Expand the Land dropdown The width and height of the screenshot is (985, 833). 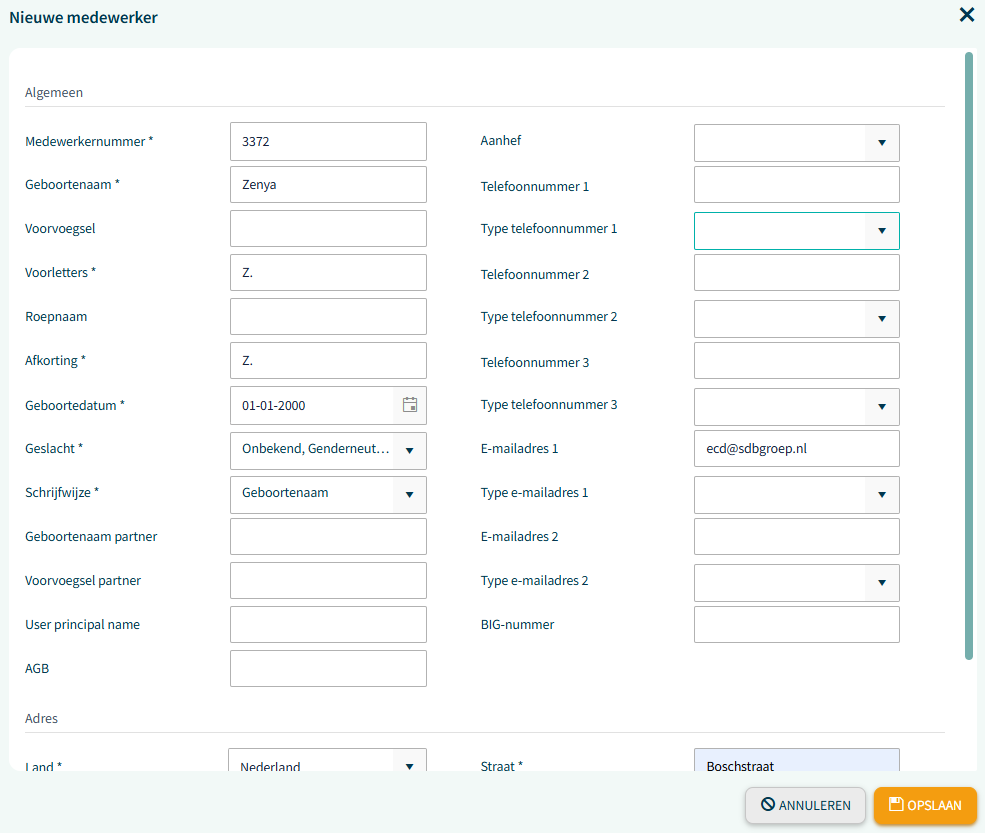tap(409, 765)
